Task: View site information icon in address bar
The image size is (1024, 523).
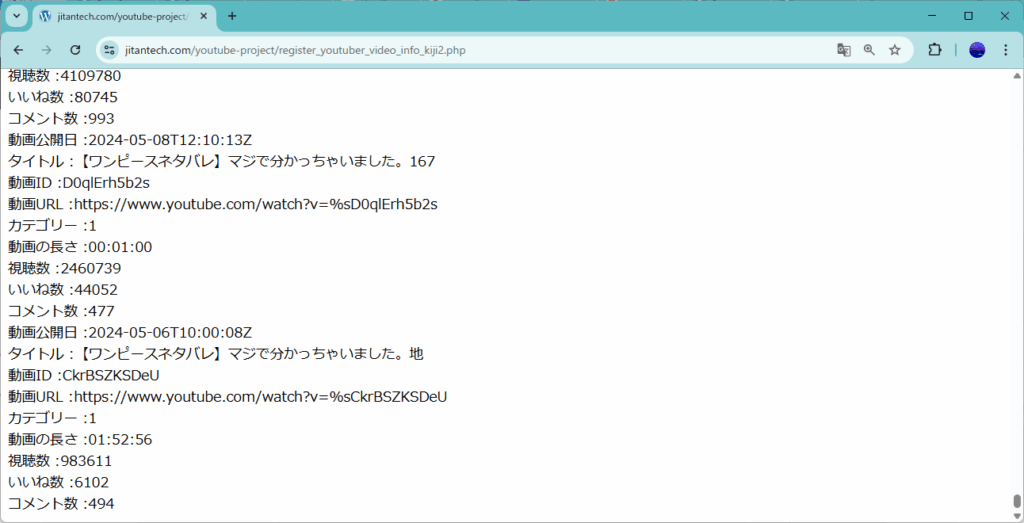Action: [x=109, y=50]
